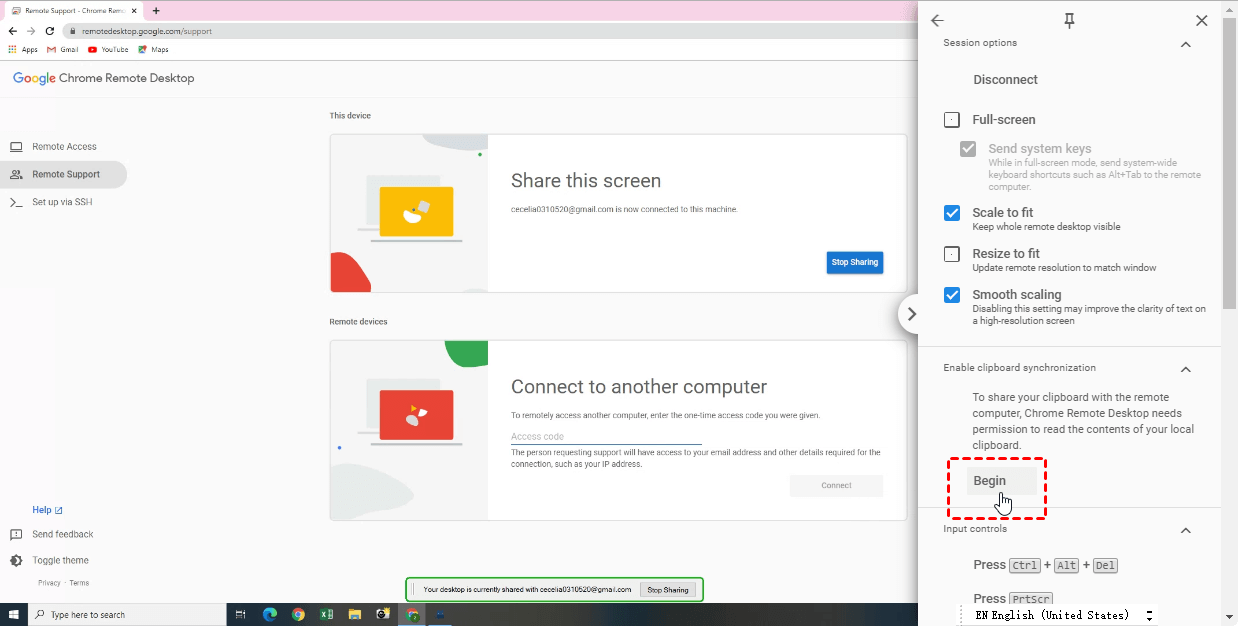
Task: Open Task View from the taskbar
Action: pos(242,614)
